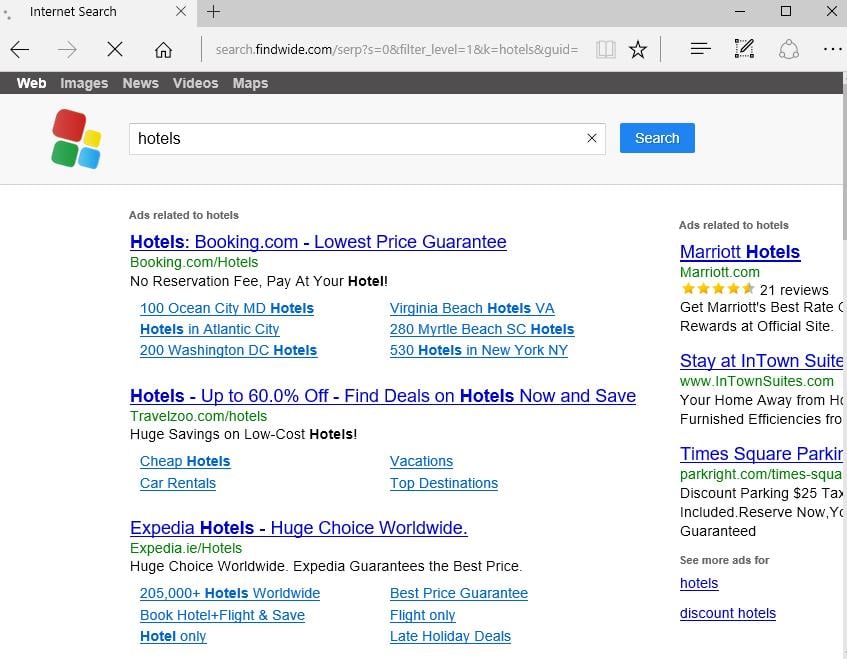This screenshot has width=847, height=659.
Task: Stop loading the page
Action: [115, 49]
